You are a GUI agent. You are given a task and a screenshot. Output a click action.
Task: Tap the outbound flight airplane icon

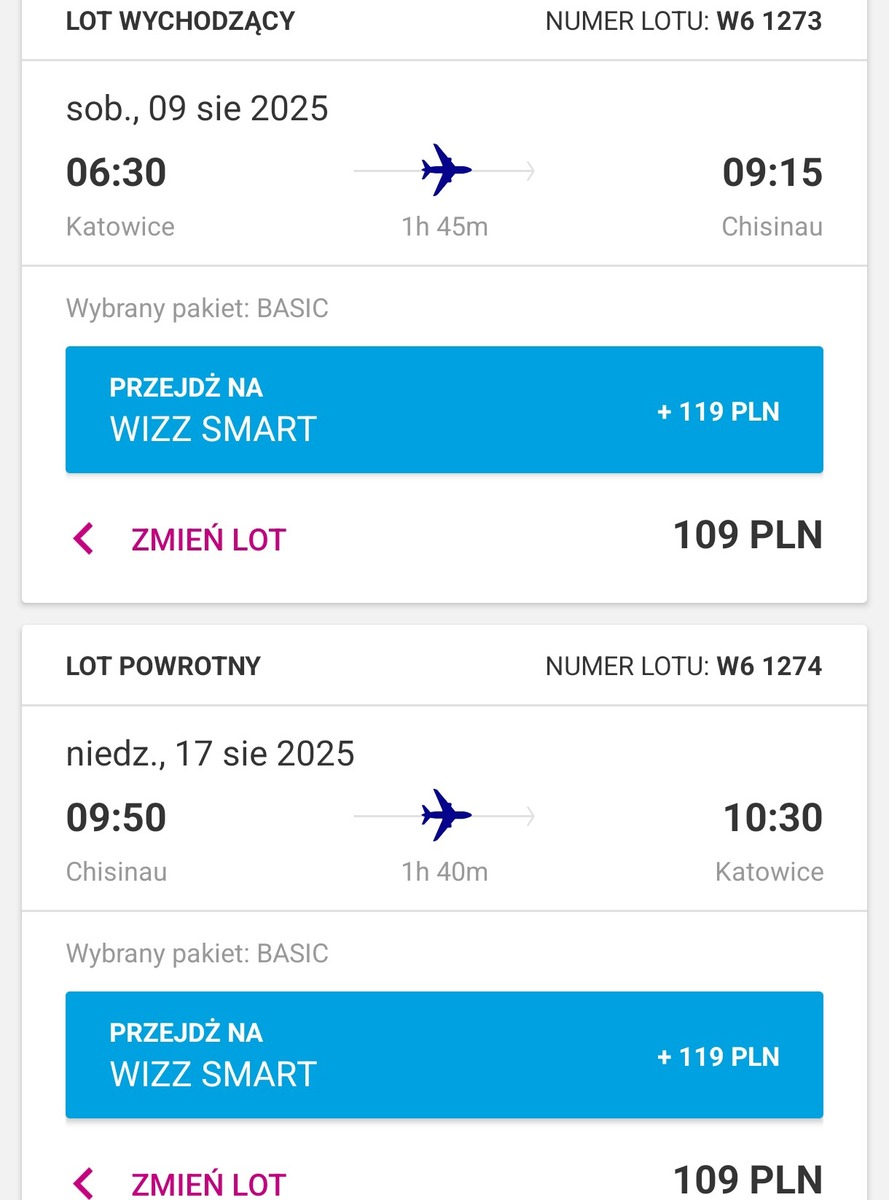click(x=446, y=170)
